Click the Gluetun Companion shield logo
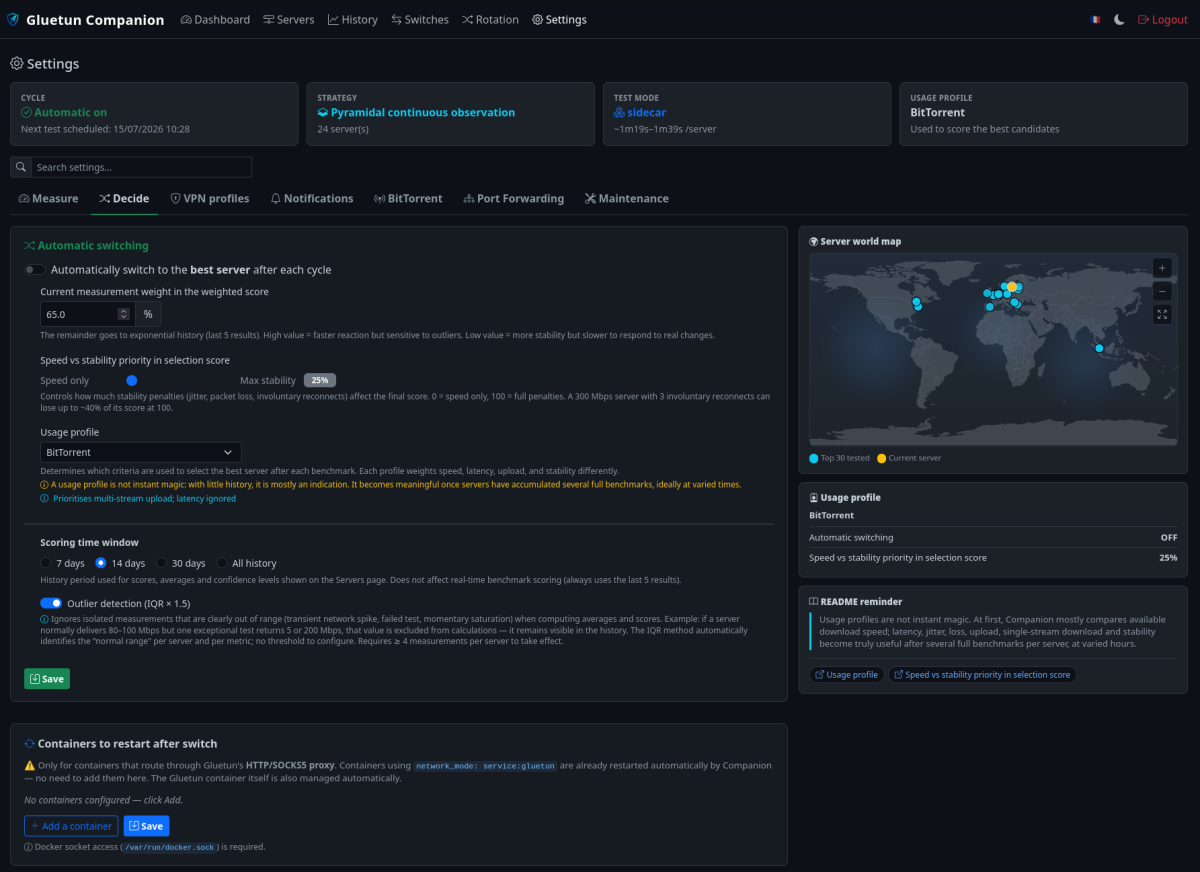The image size is (1200, 872). (x=13, y=20)
